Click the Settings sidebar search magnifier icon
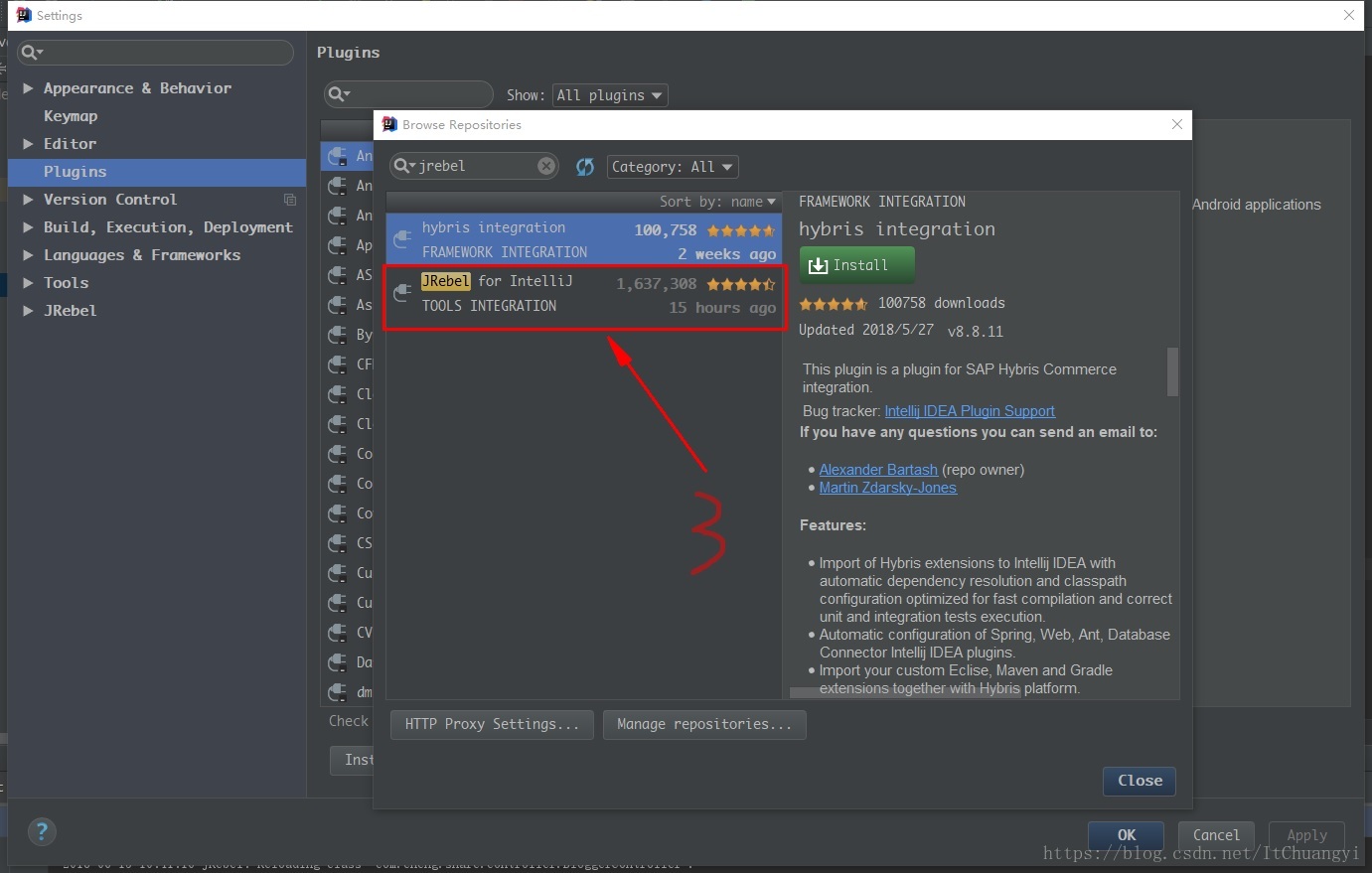The width and height of the screenshot is (1372, 873). 32,53
